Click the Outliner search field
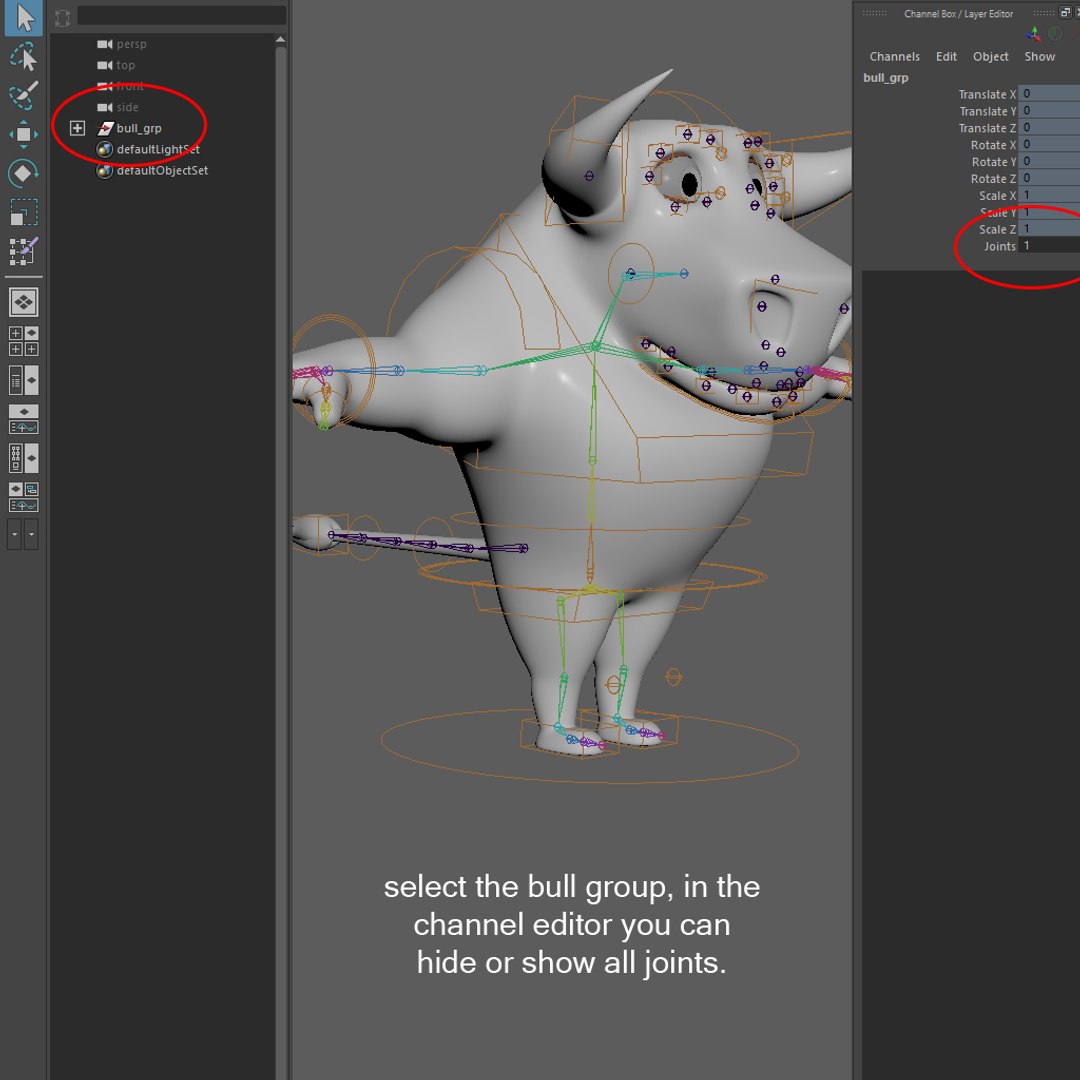Viewport: 1080px width, 1080px height. click(182, 15)
